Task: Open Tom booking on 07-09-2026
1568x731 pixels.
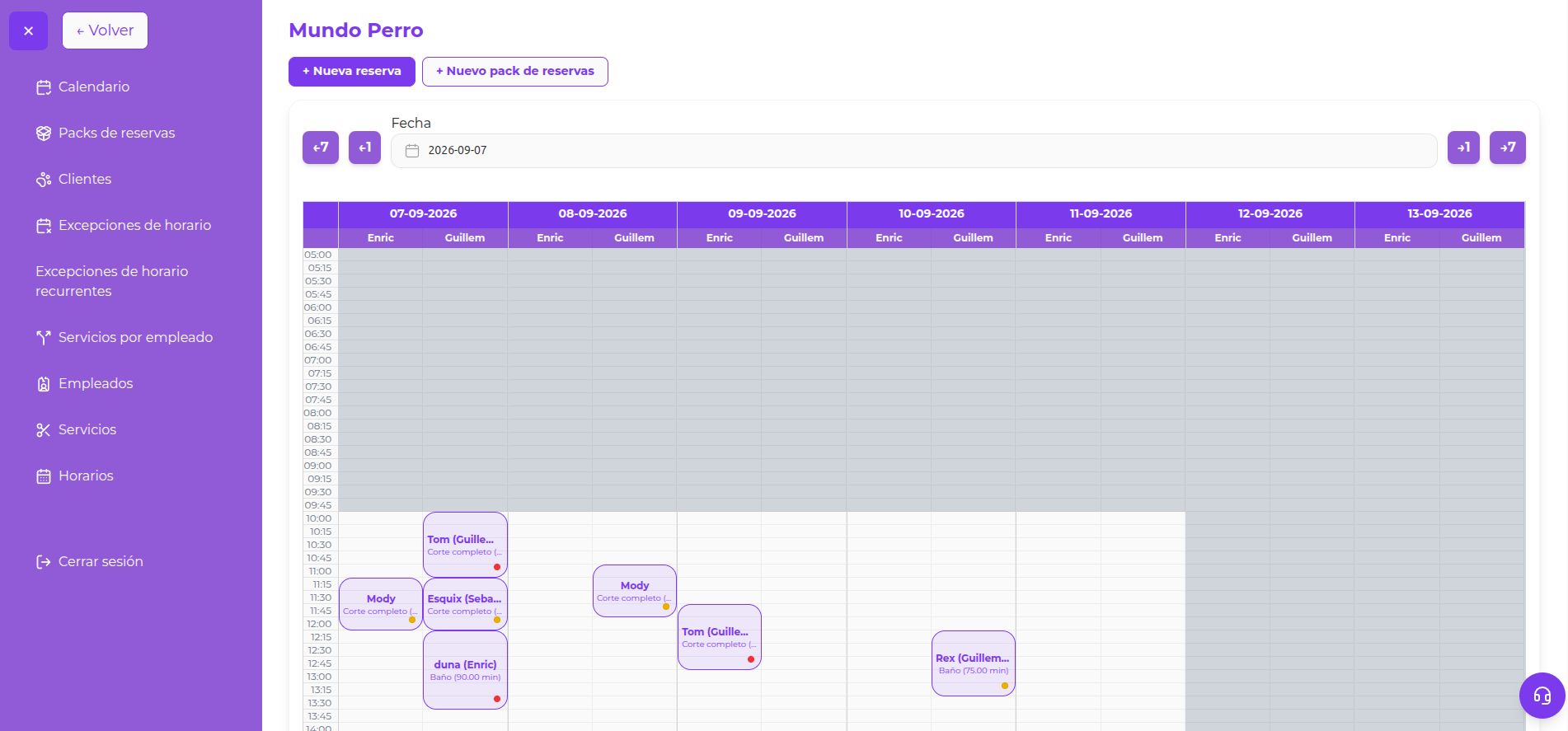Action: pos(465,545)
